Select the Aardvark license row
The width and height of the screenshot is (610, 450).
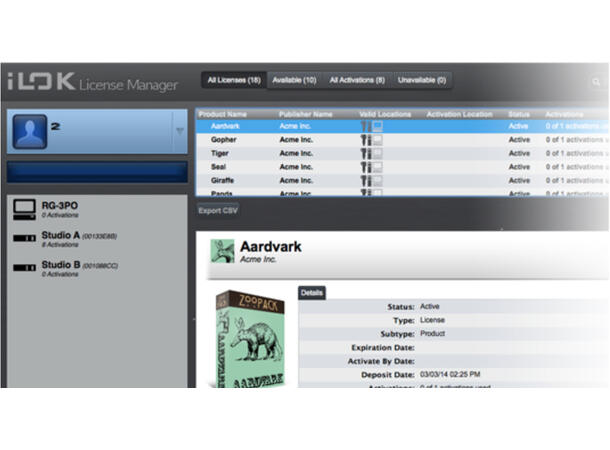click(x=402, y=126)
